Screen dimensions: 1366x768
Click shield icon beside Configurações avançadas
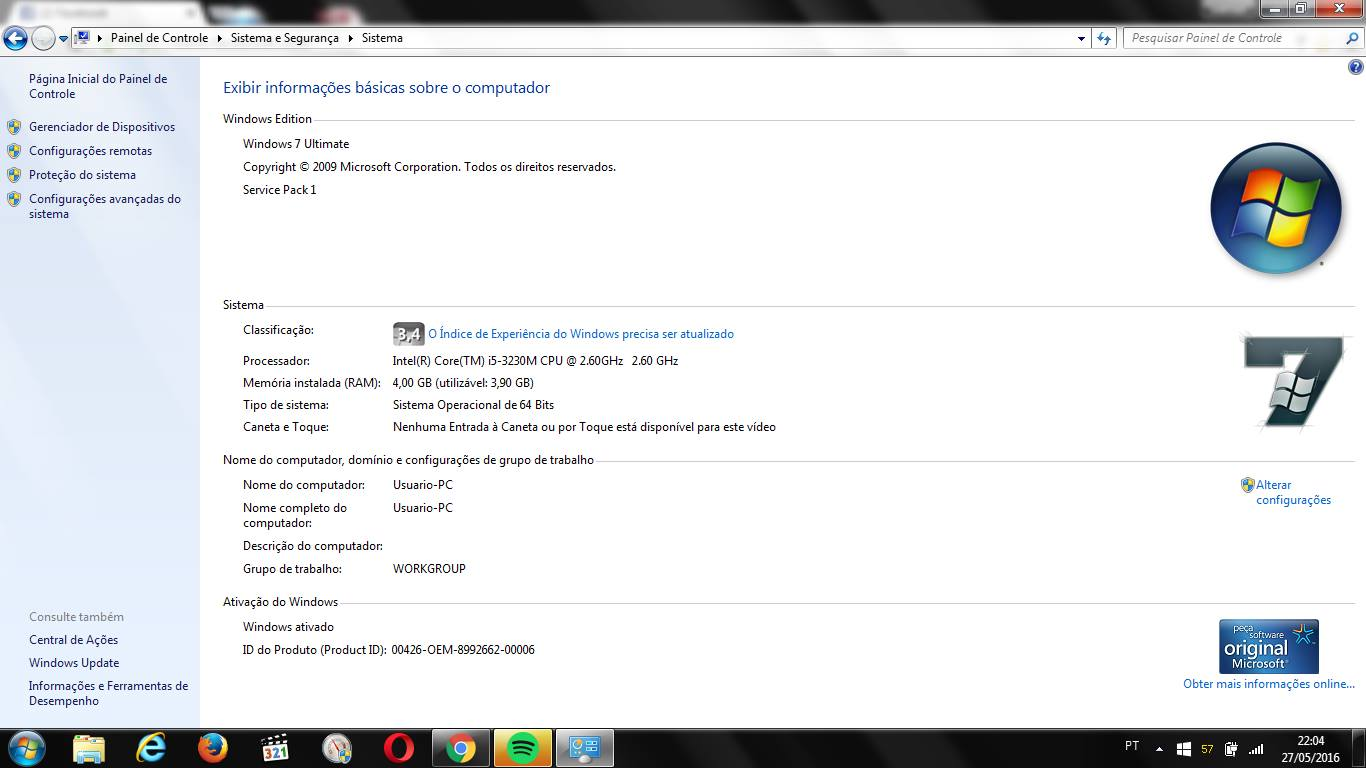14,199
